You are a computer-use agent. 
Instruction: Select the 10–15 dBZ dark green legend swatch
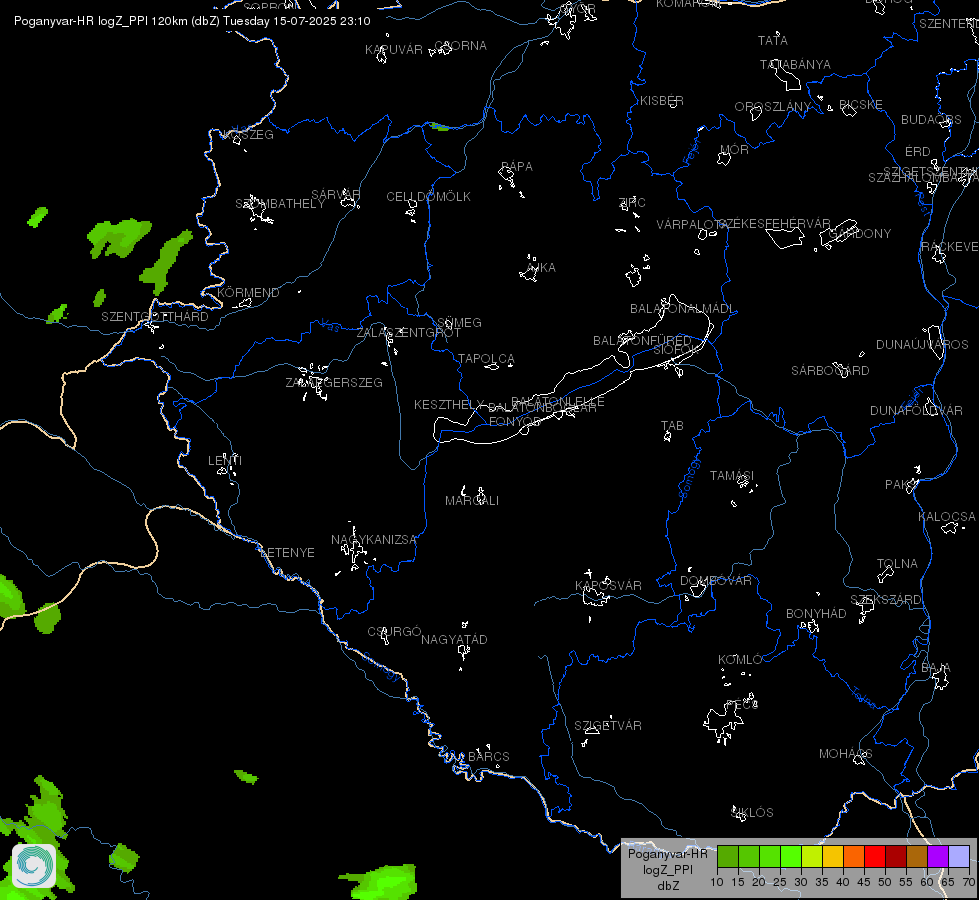tap(727, 856)
